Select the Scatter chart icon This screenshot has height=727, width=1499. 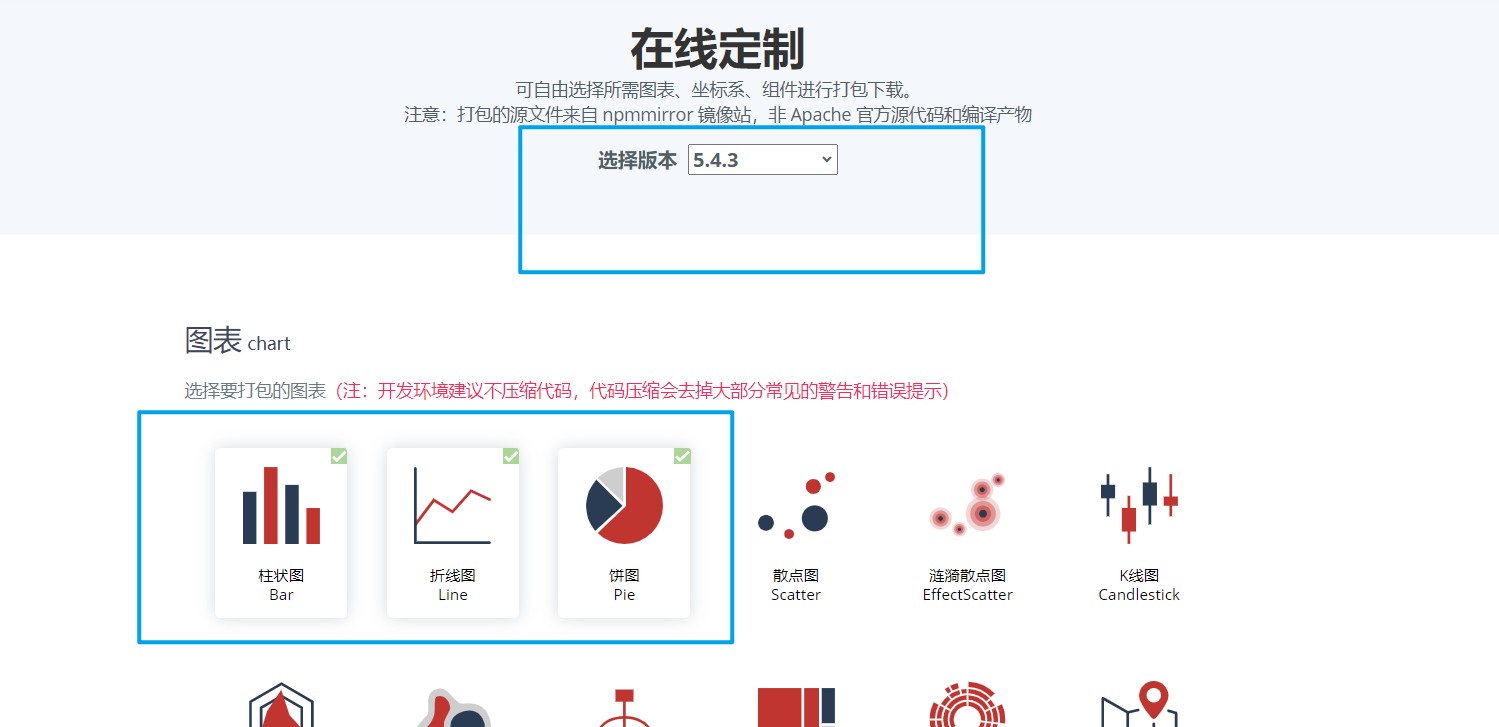(x=796, y=505)
